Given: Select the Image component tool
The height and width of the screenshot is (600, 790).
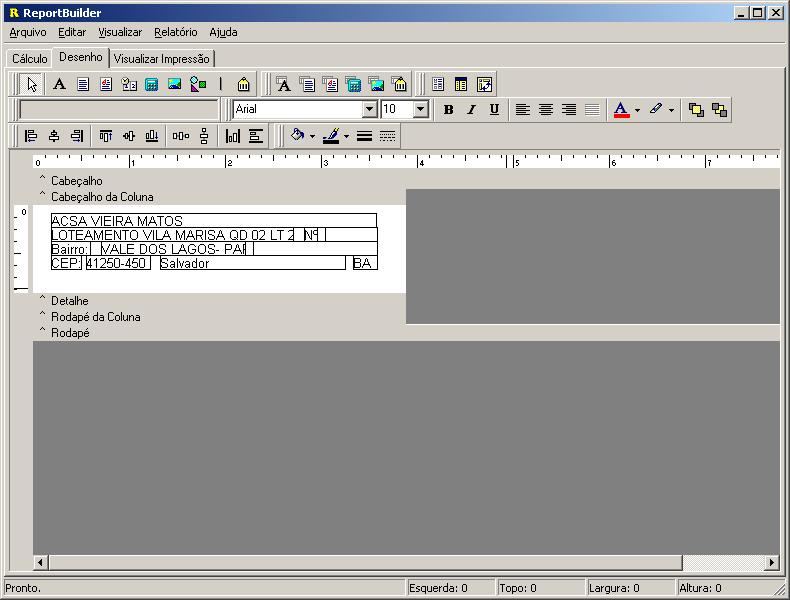Looking at the screenshot, I should pos(175,84).
